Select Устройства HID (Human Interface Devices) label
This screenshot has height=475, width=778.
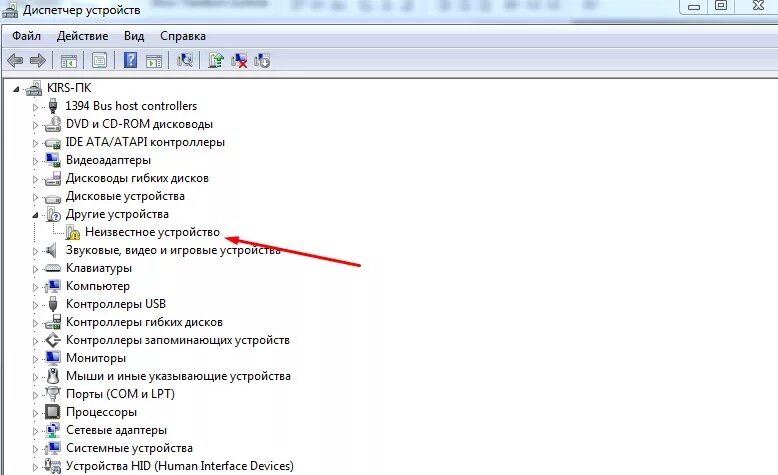tap(180, 466)
